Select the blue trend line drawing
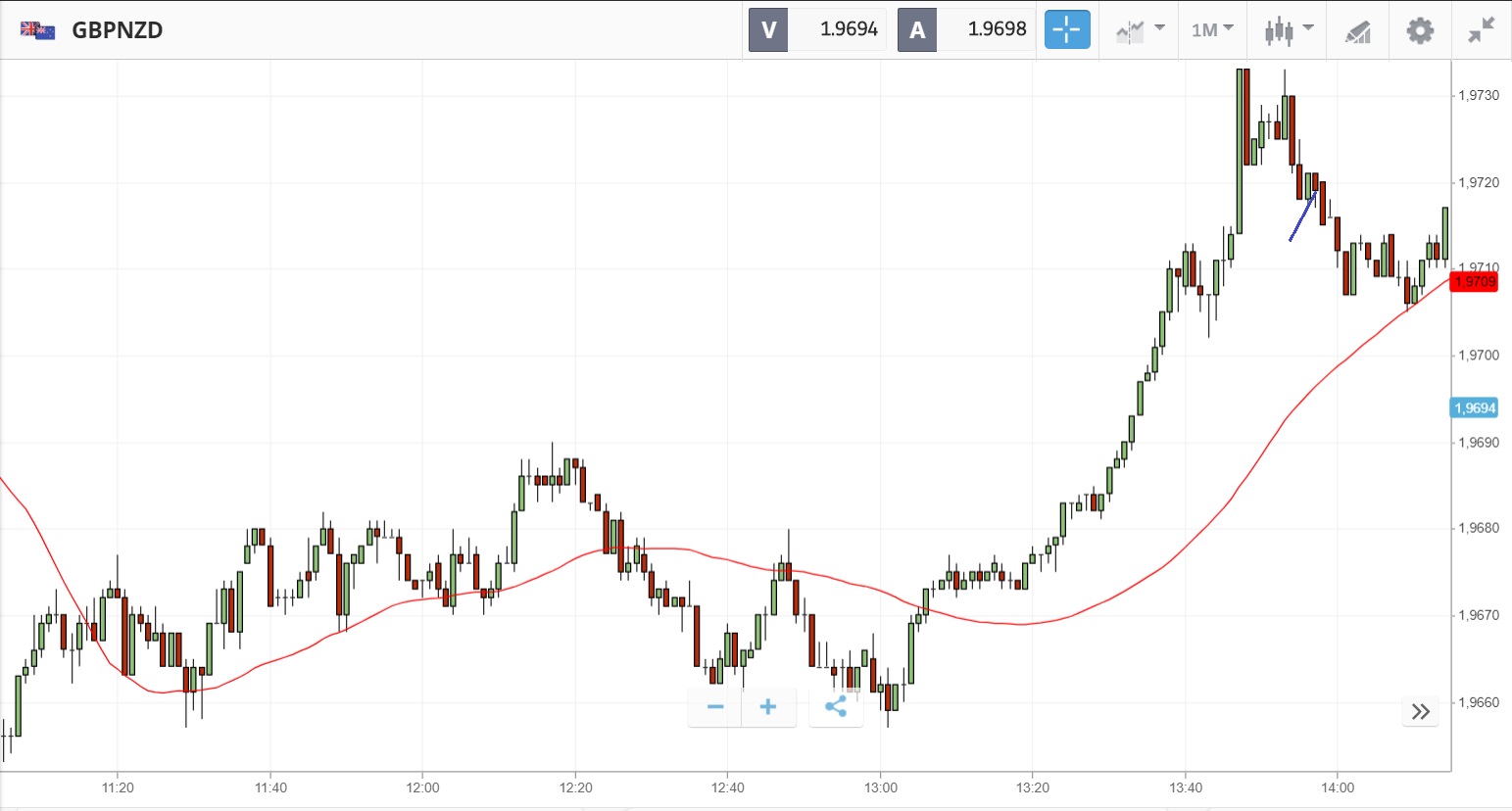Screen dimensions: 1512x811 [x=1302, y=216]
